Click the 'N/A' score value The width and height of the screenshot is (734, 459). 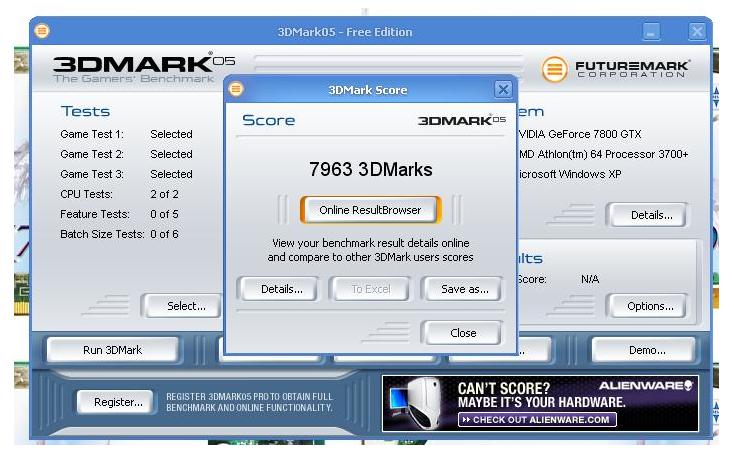click(590, 279)
